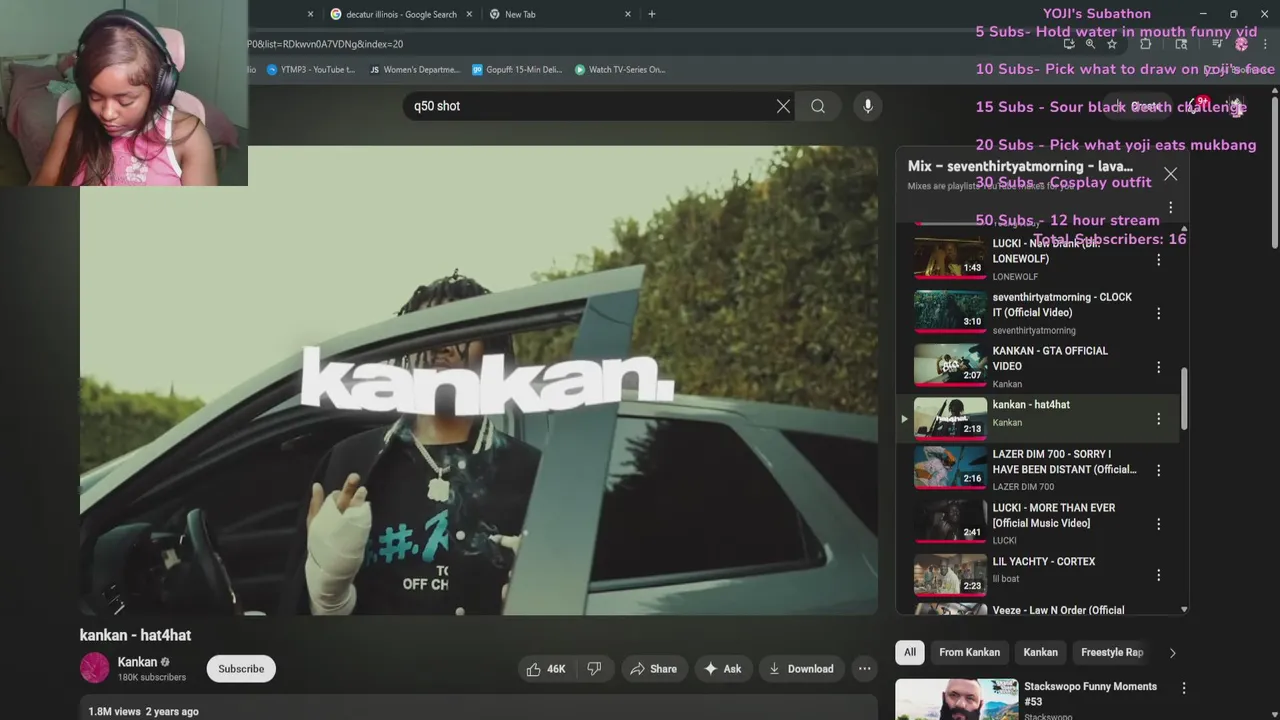Download the video
The image size is (1280, 720).
[801, 669]
